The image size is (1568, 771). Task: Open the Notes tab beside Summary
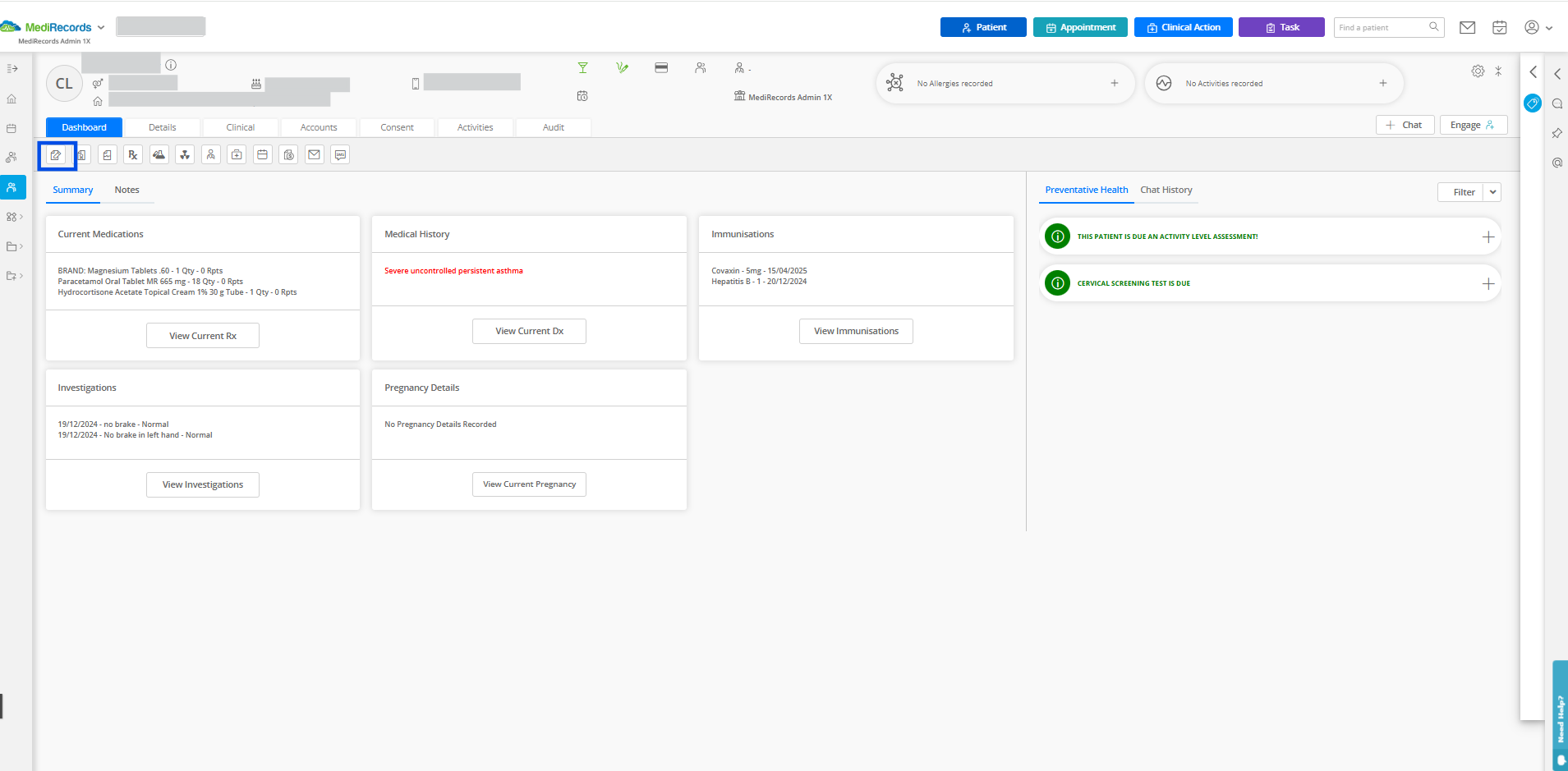[x=126, y=190]
